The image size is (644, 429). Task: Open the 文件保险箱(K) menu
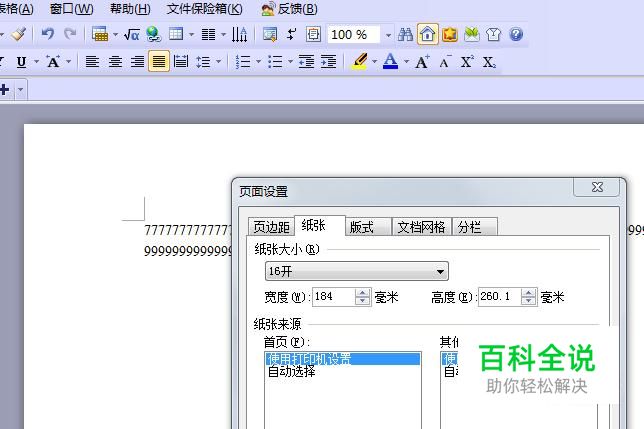205,9
